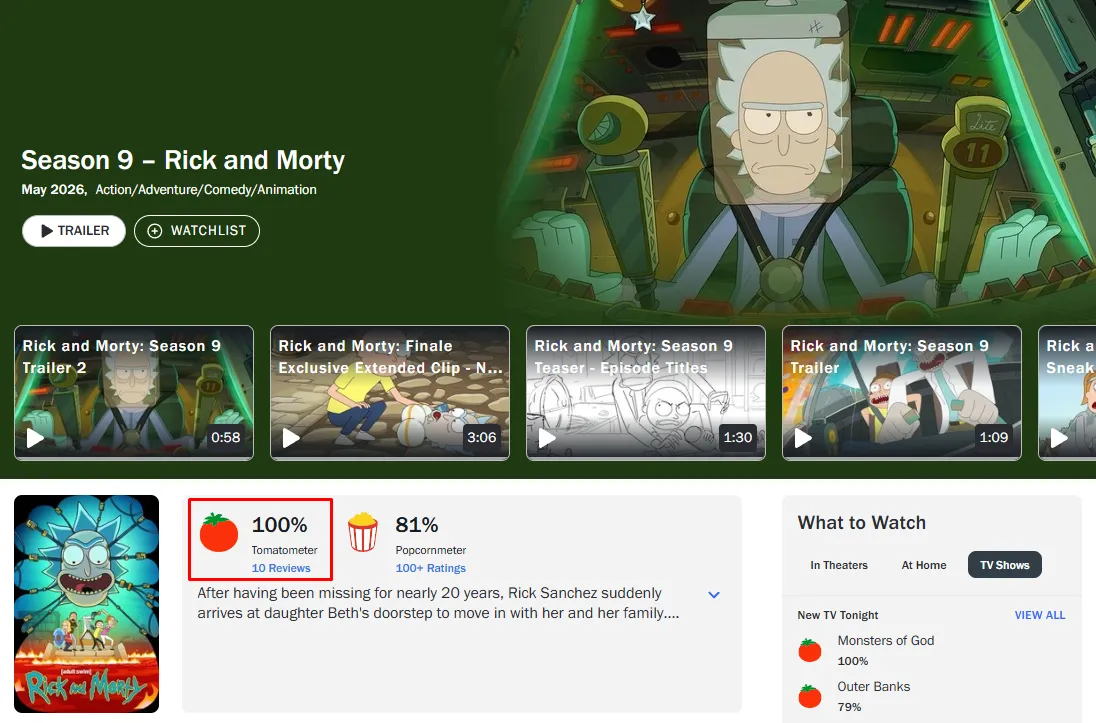The height and width of the screenshot is (723, 1096).
Task: Click the tomato icon beside Monsters of God
Action: click(x=810, y=650)
